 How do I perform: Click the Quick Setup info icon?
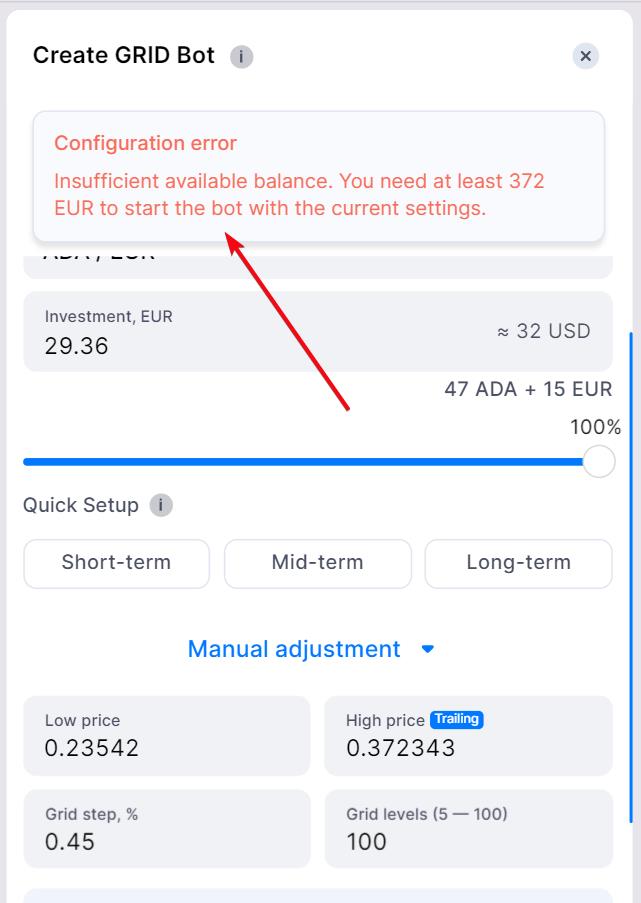(x=161, y=505)
